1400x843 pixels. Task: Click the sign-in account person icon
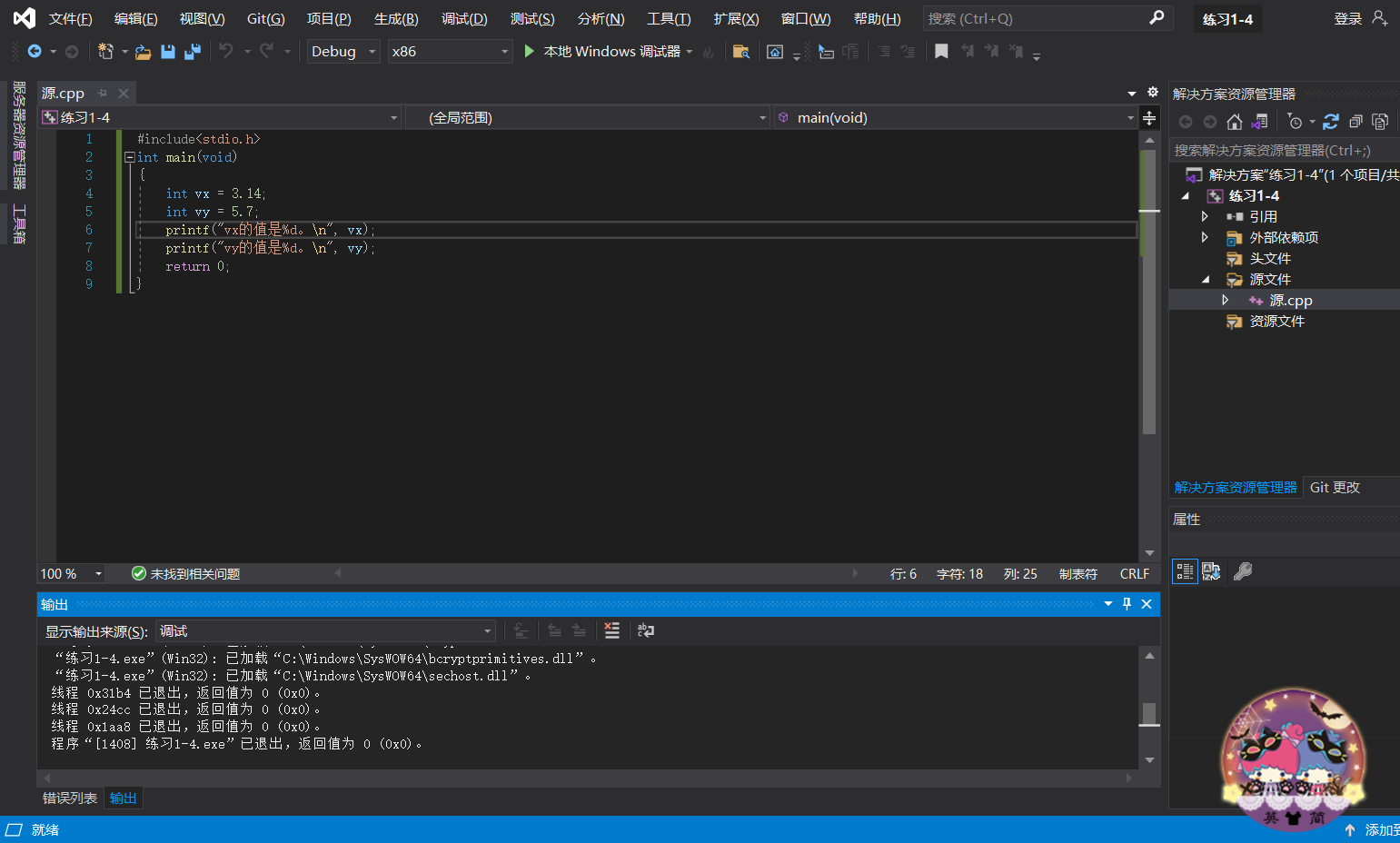click(1380, 18)
